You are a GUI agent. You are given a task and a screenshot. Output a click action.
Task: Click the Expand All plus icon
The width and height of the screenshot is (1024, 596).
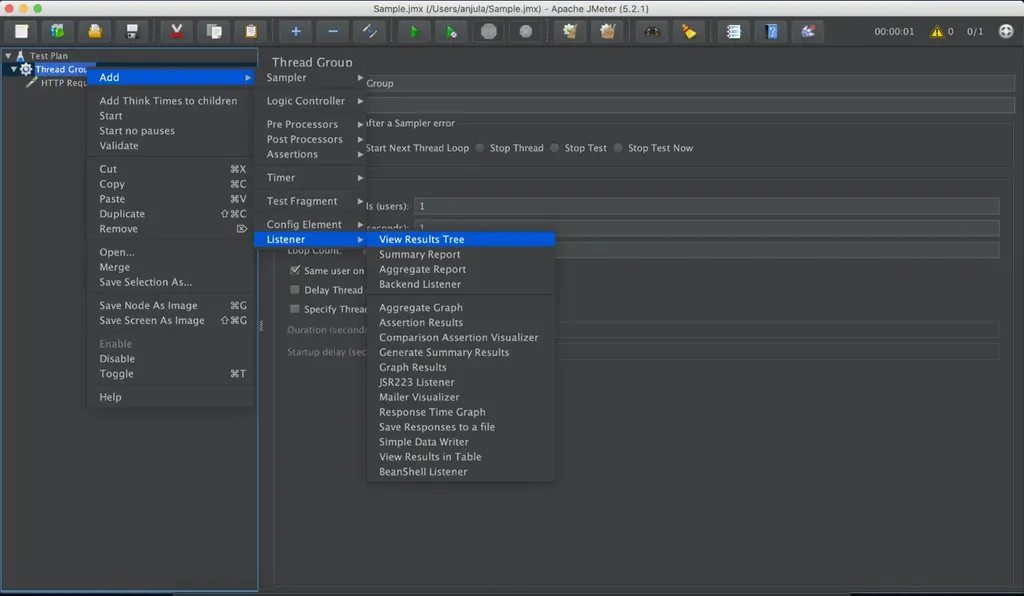pyautogui.click(x=295, y=31)
